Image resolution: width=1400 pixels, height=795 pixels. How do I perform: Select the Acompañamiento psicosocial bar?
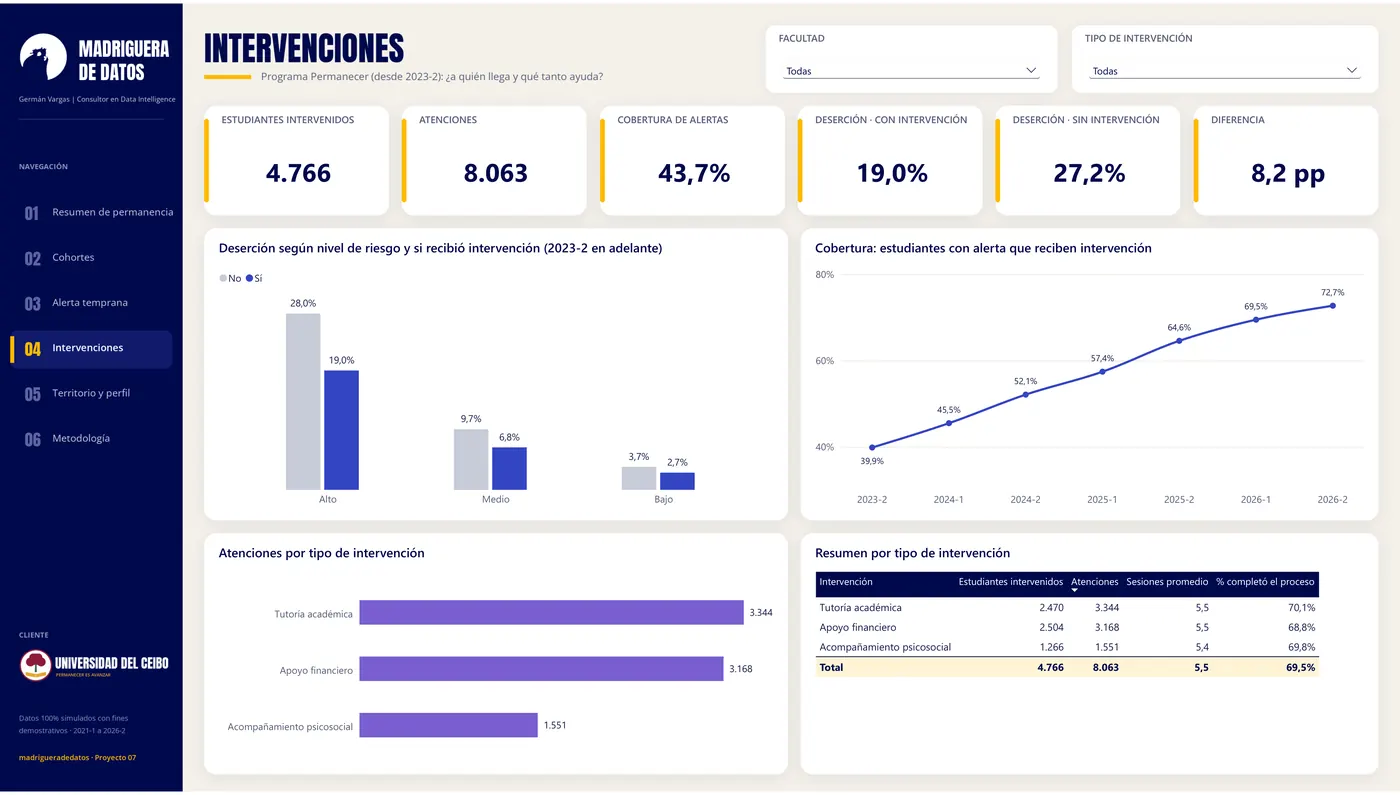click(x=448, y=725)
